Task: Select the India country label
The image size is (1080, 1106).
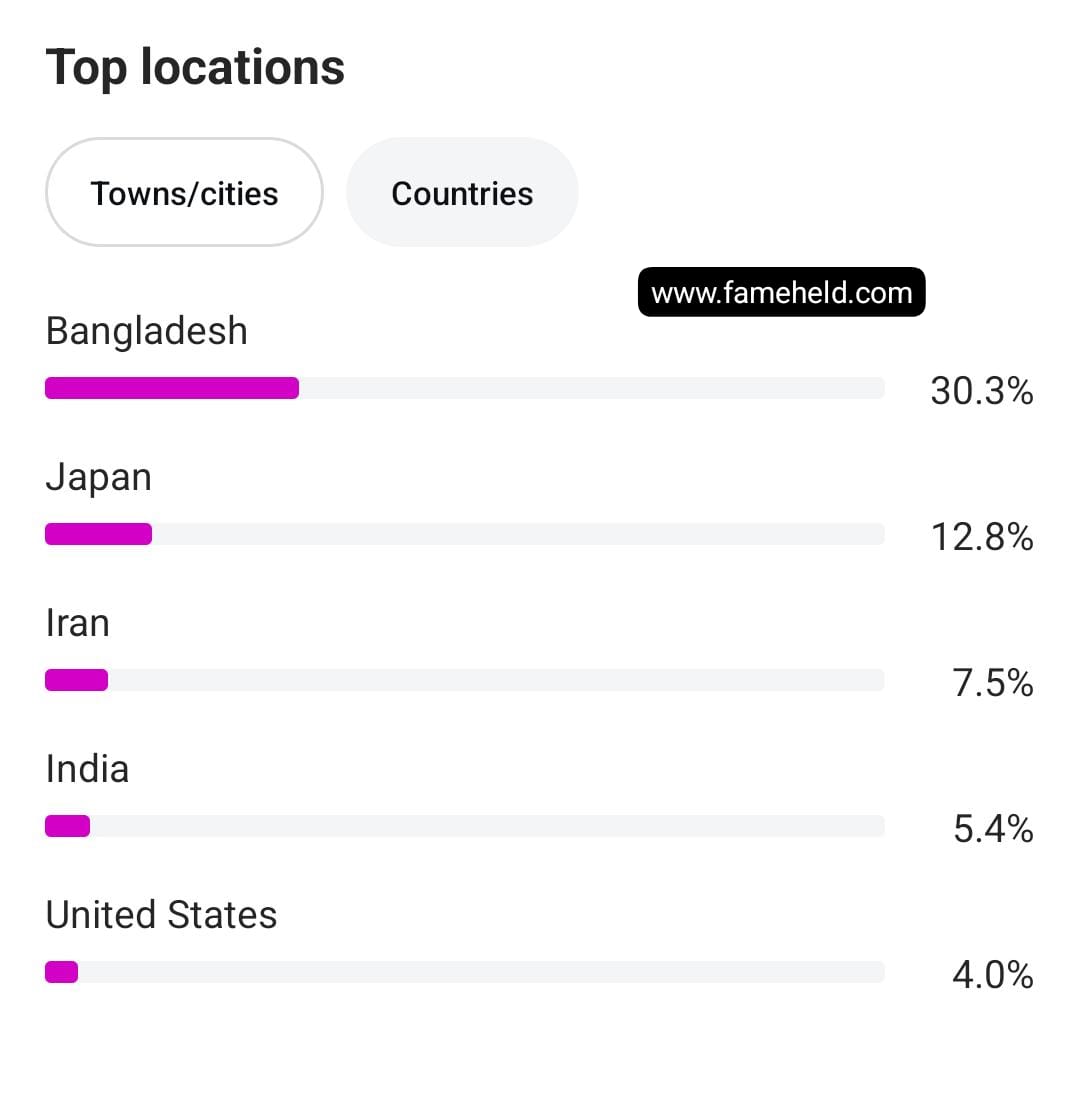Action: 87,769
